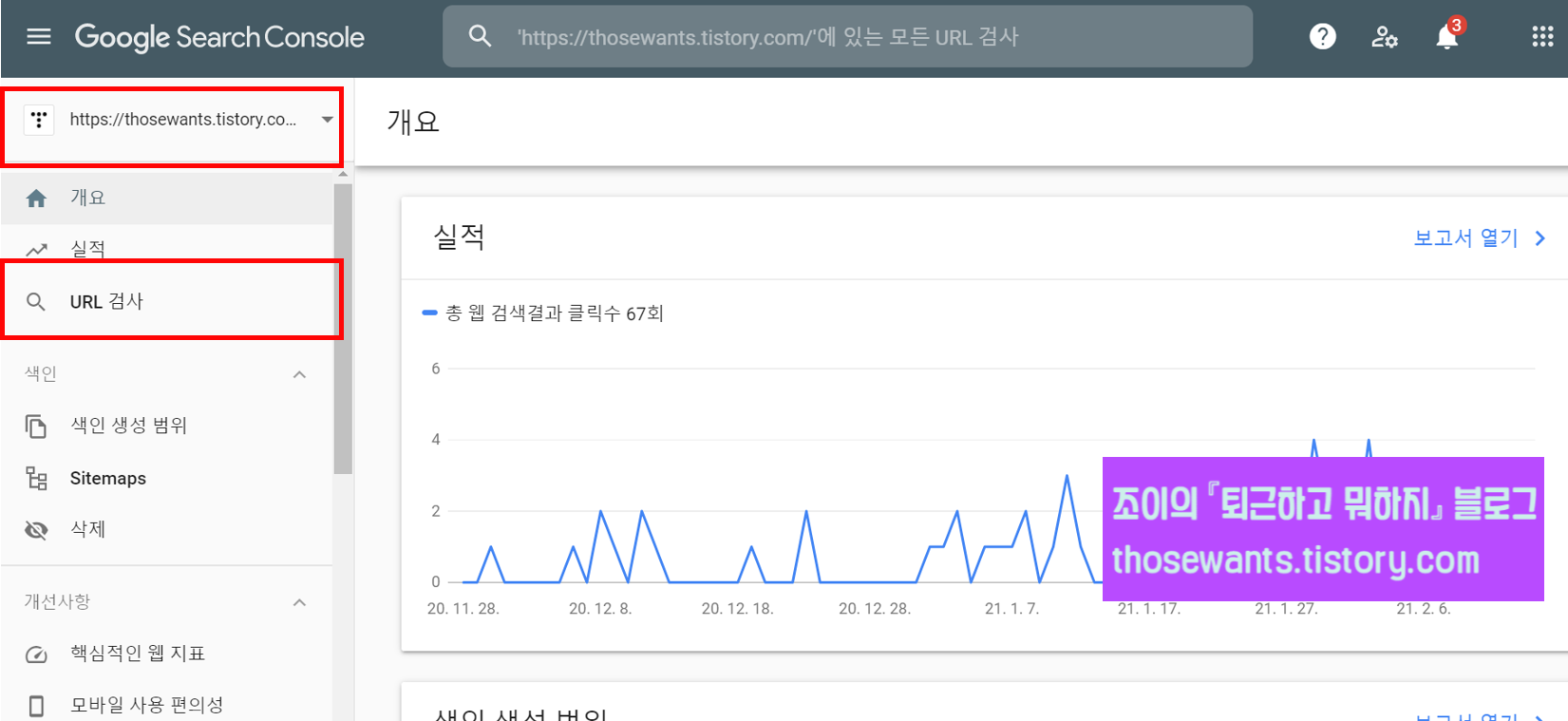Click the Google Search Console logo
The width and height of the screenshot is (1568, 721).
pos(219,37)
